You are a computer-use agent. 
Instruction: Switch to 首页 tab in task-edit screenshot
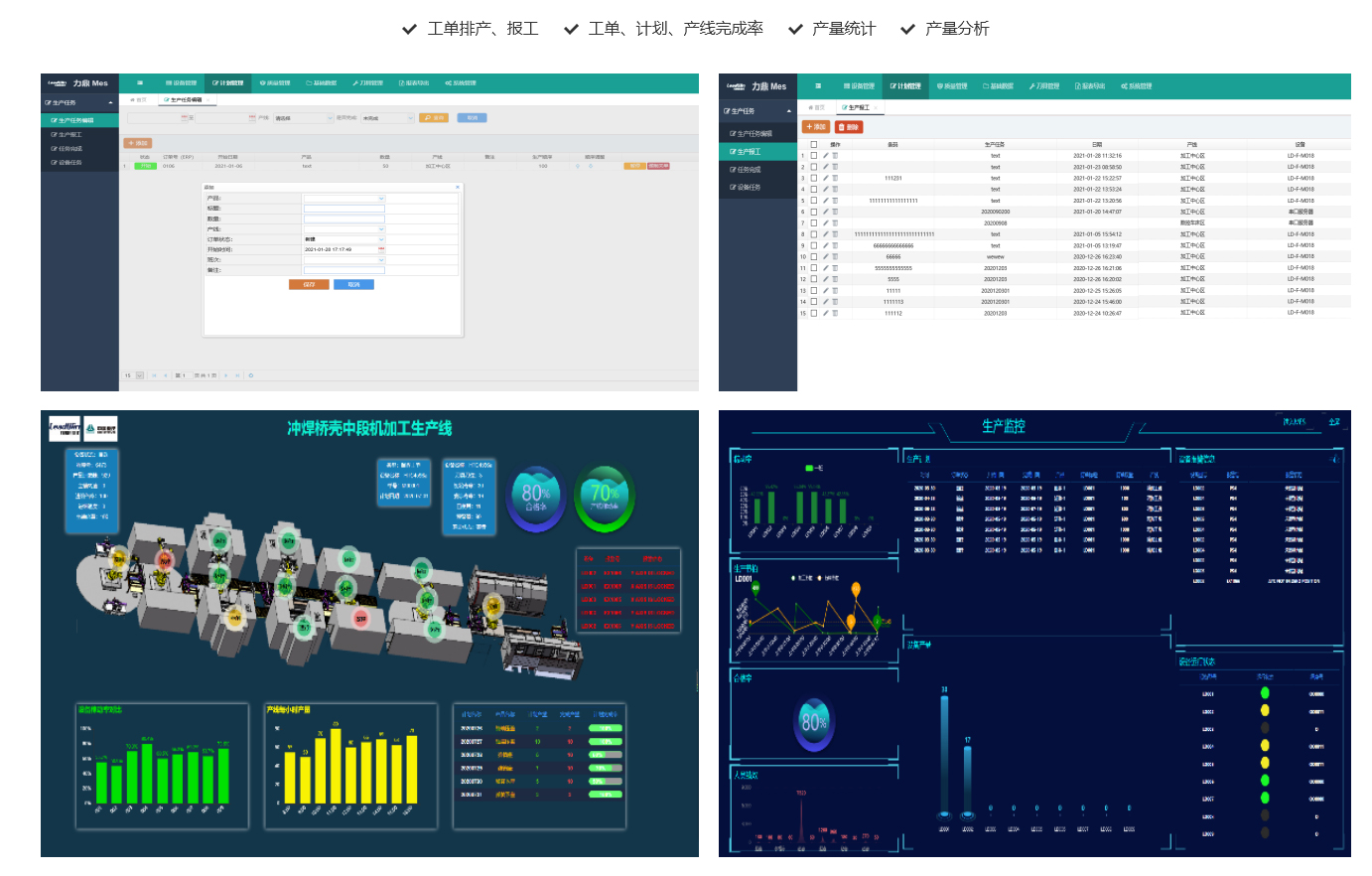[139, 99]
